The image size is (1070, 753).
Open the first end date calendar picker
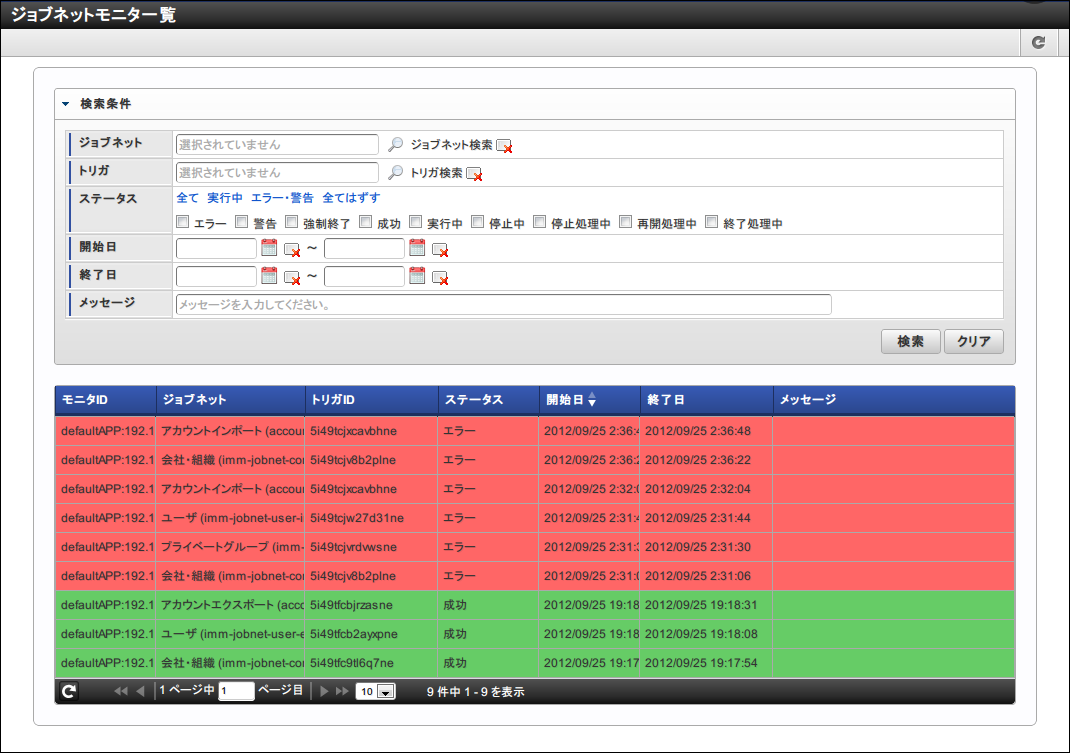point(269,276)
